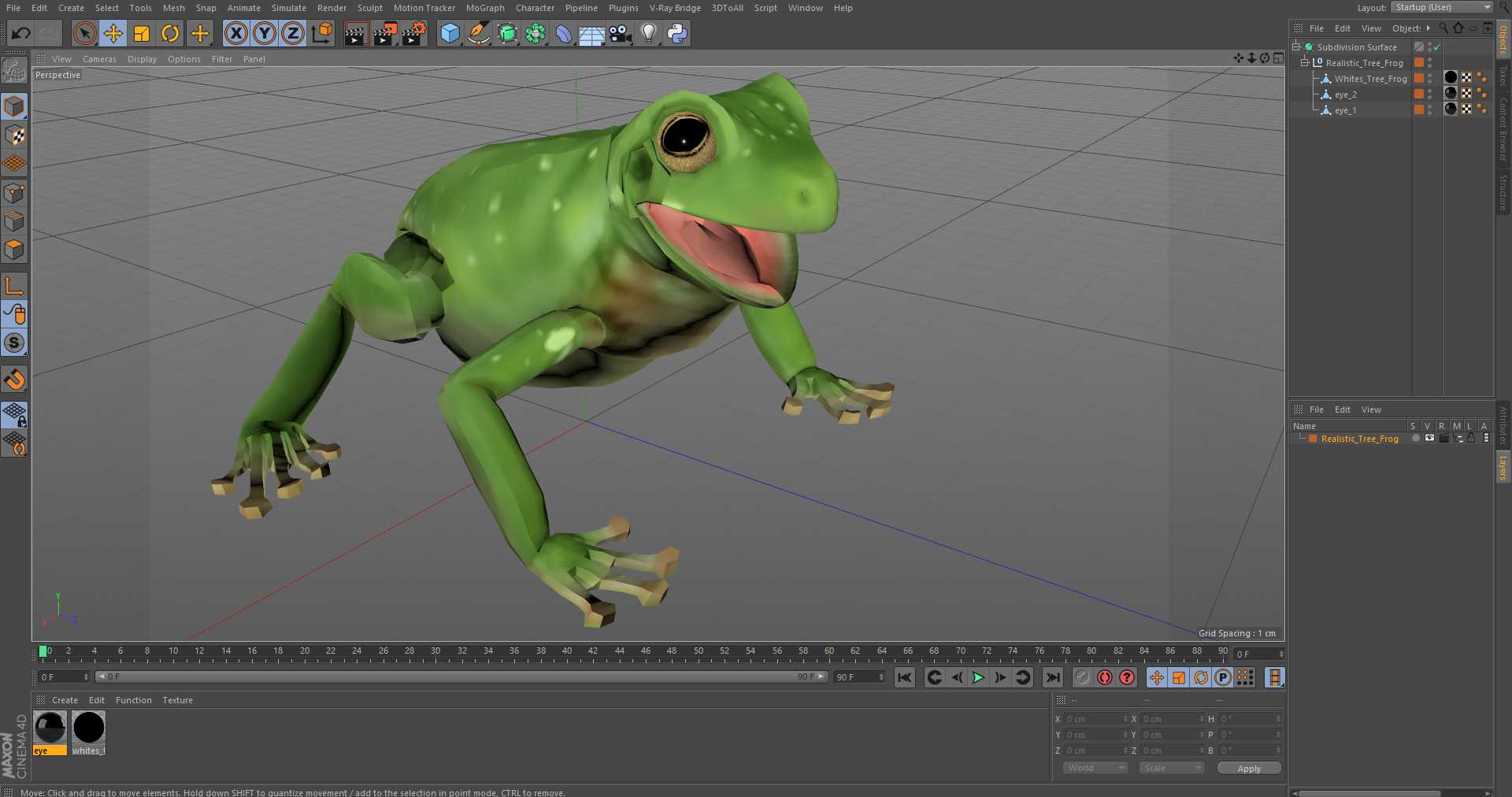This screenshot has height=797, width=1512.
Task: Select eye_2 object in Object Manager
Action: 1345,95
